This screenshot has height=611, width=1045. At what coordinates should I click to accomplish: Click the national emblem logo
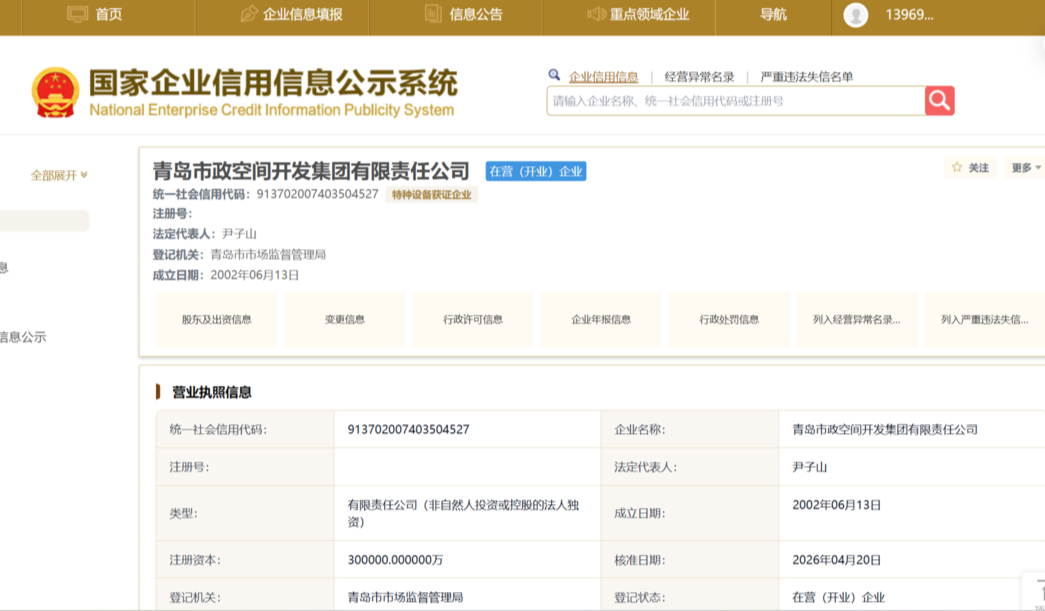pos(54,94)
